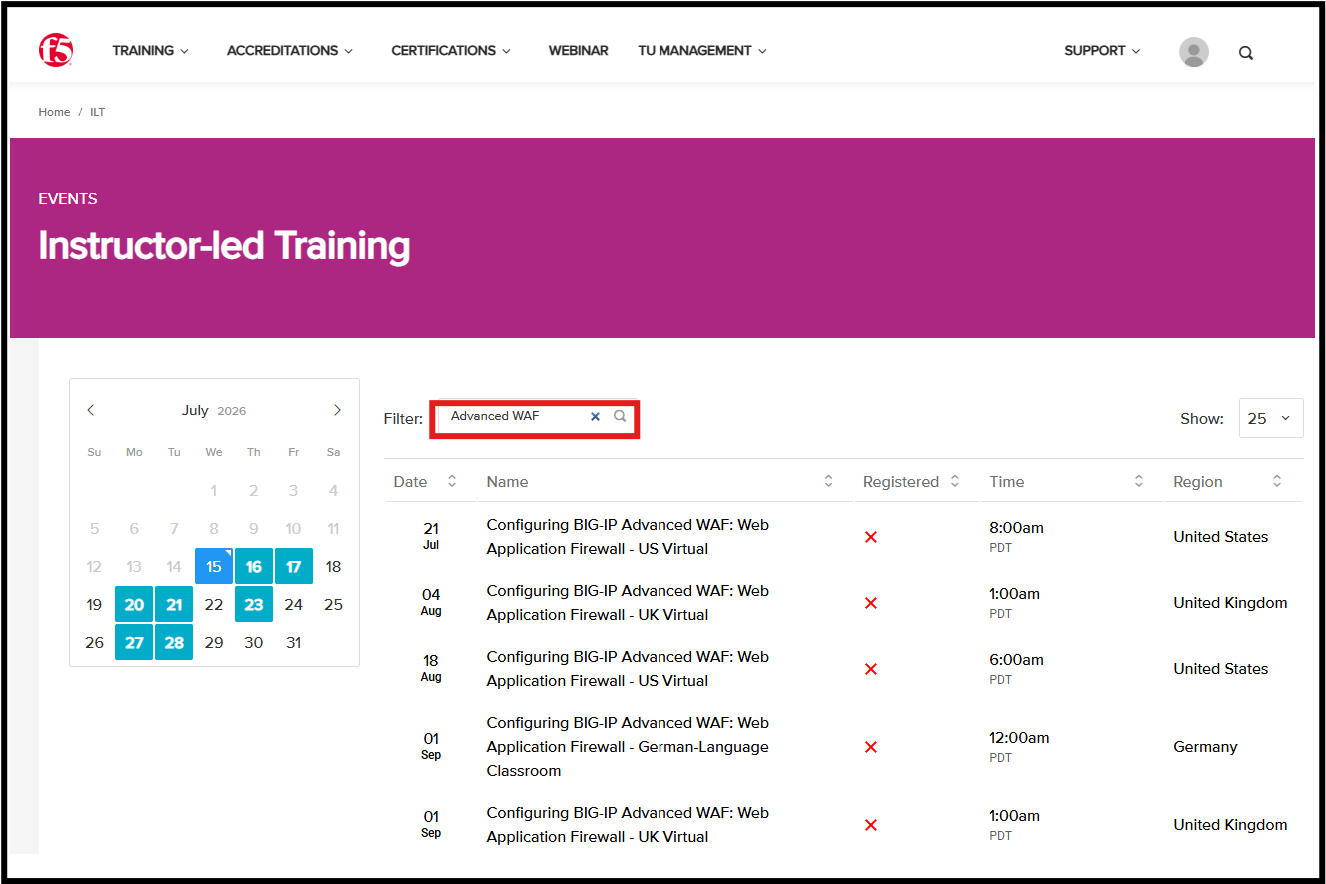The width and height of the screenshot is (1326, 884).
Task: Select July 28 in calendar
Action: pyautogui.click(x=174, y=642)
